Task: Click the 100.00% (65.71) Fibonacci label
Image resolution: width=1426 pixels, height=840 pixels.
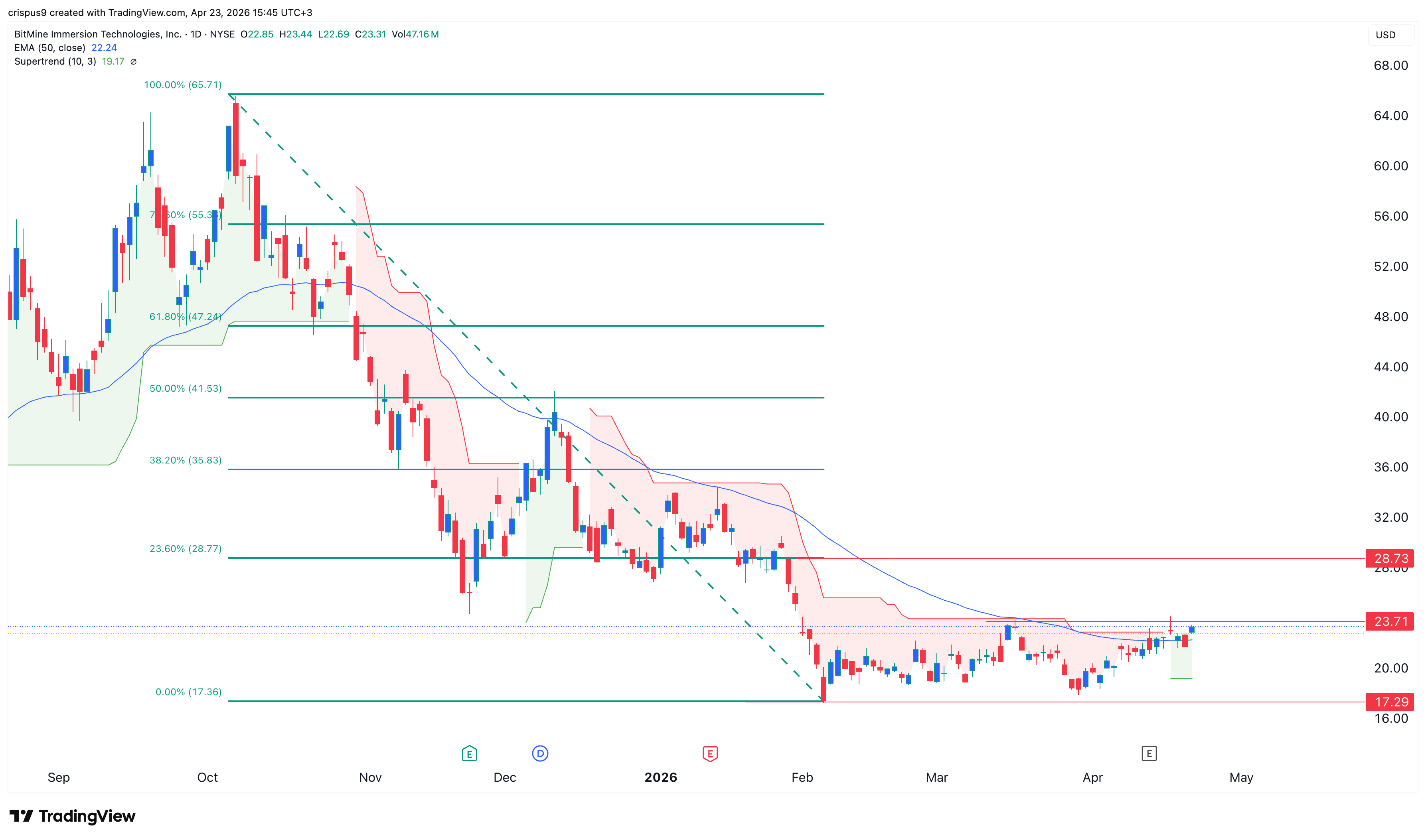Action: [182, 85]
